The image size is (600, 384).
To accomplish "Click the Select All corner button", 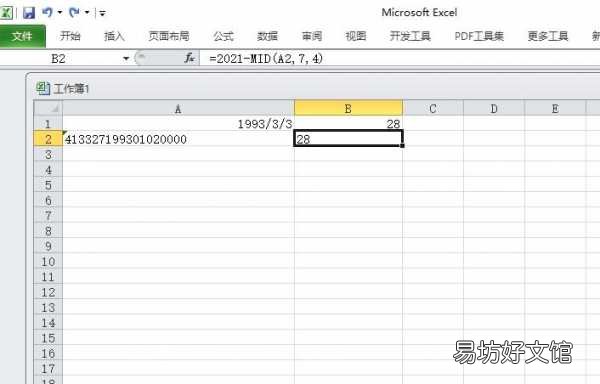I will coord(48,108).
